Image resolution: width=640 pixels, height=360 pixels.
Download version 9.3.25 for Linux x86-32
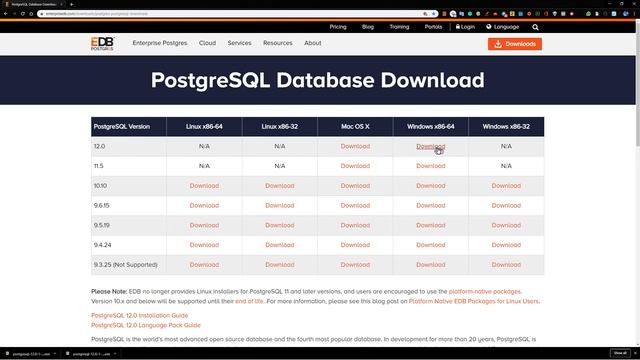click(x=280, y=264)
